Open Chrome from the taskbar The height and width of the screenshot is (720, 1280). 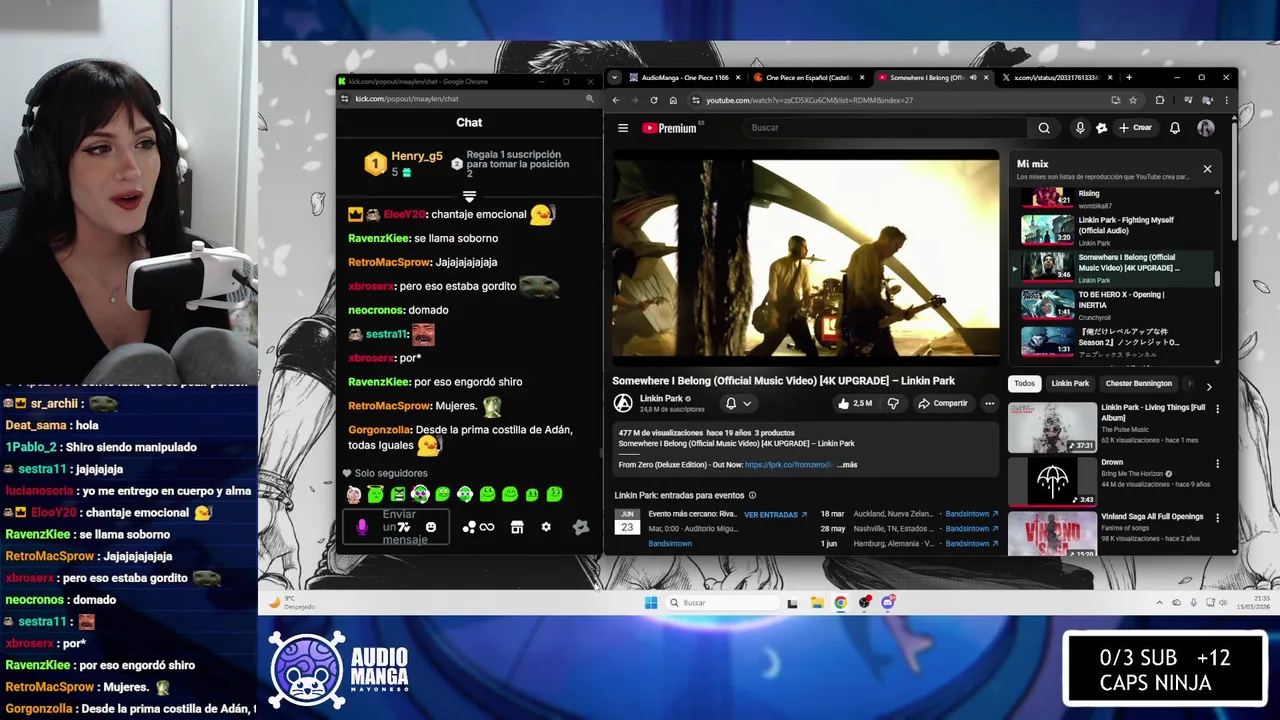click(840, 603)
